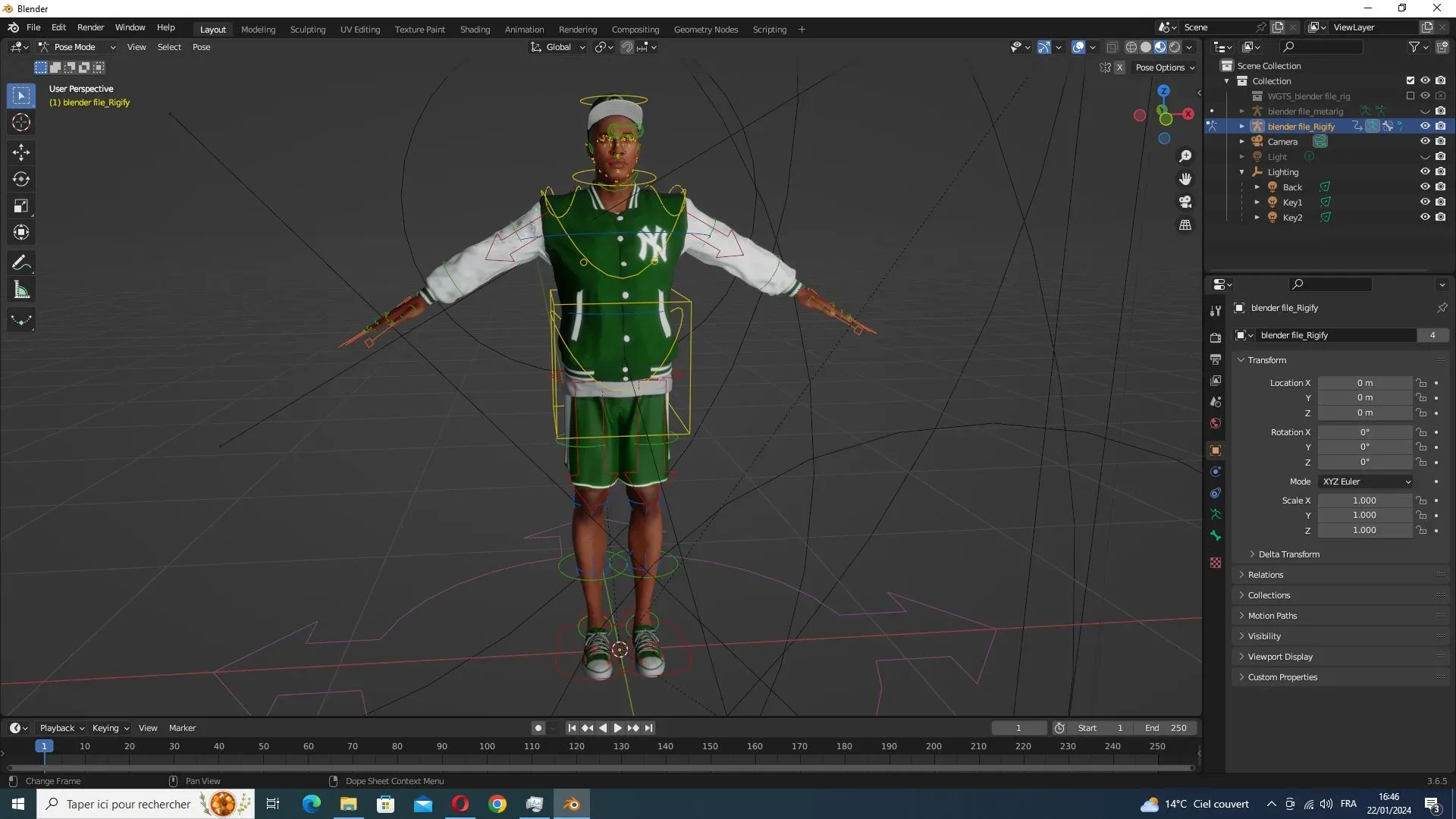
Task: Open the Render menu
Action: 90,27
